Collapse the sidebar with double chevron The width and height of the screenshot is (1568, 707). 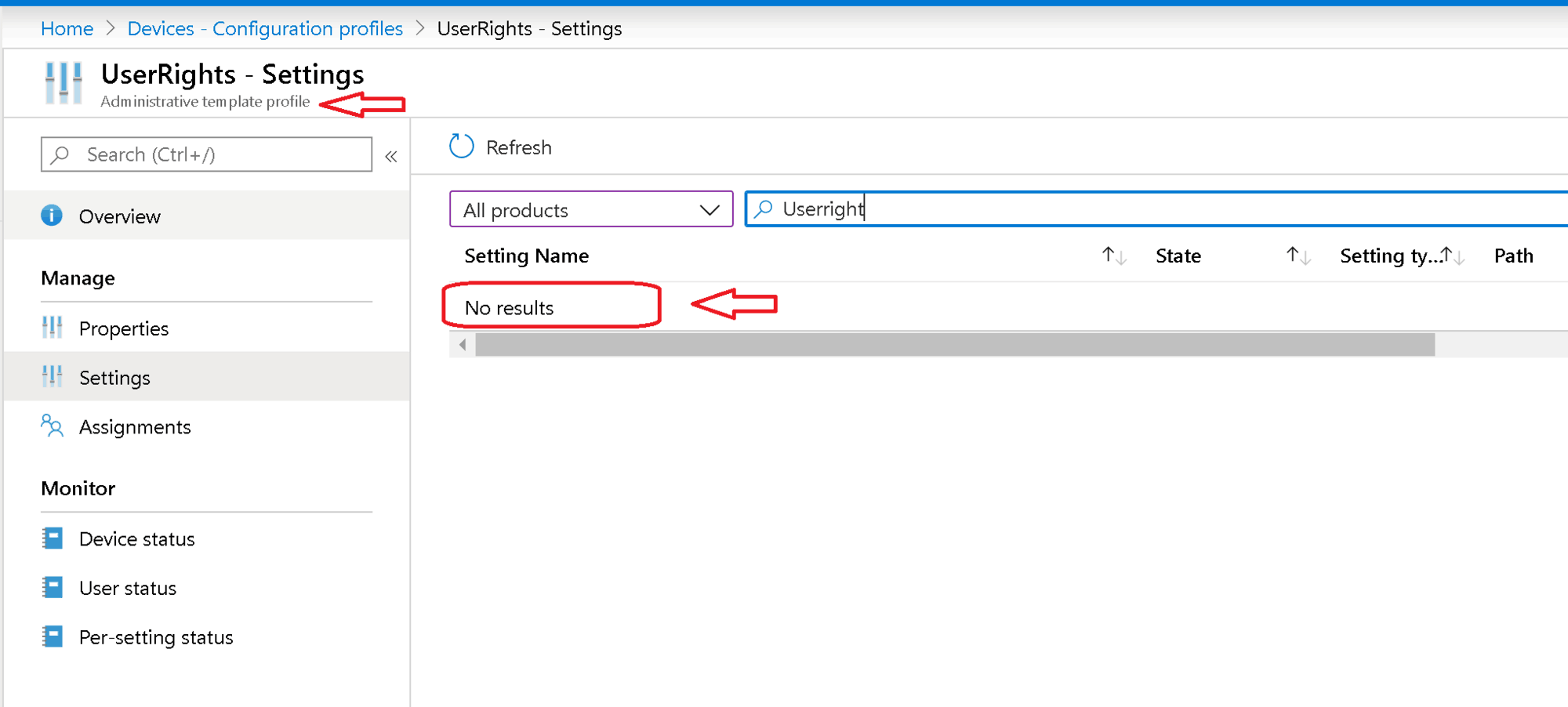tap(391, 156)
